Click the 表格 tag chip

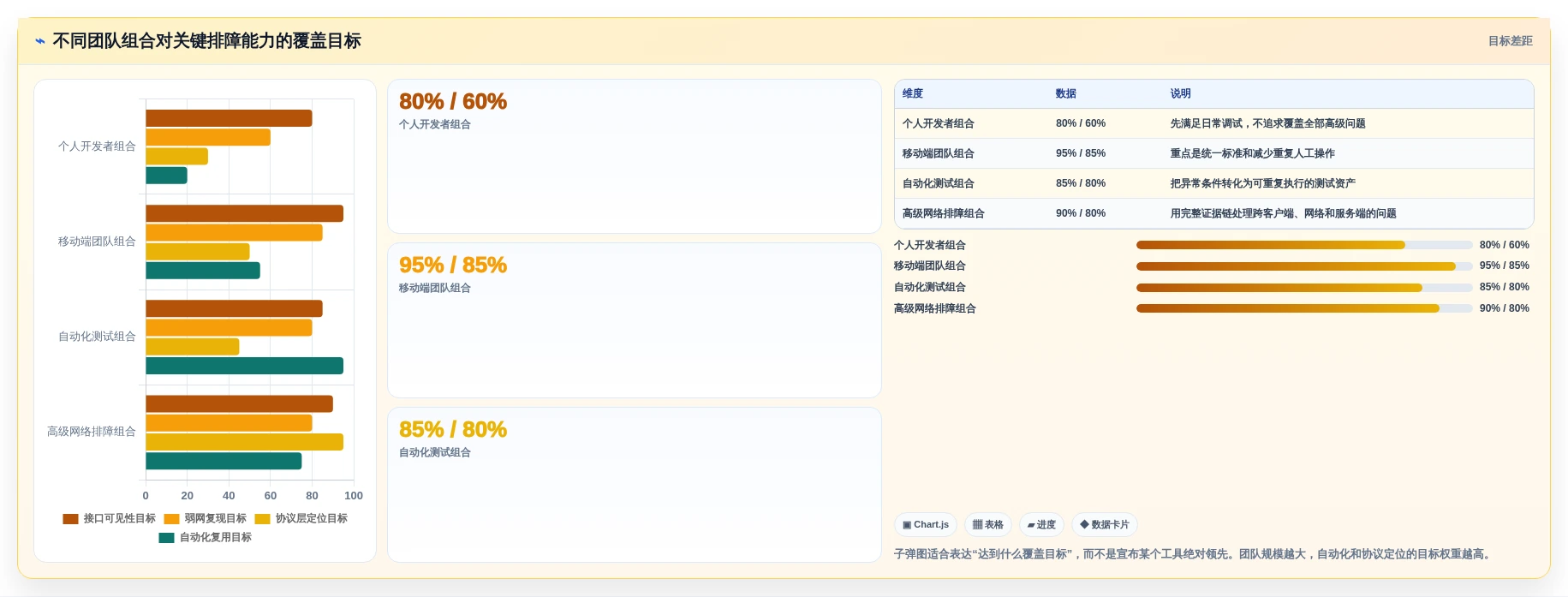(x=988, y=524)
